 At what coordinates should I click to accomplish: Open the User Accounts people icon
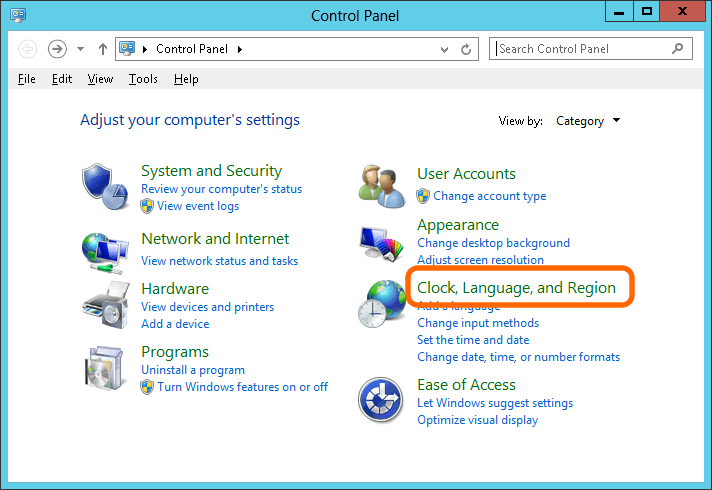tap(381, 187)
